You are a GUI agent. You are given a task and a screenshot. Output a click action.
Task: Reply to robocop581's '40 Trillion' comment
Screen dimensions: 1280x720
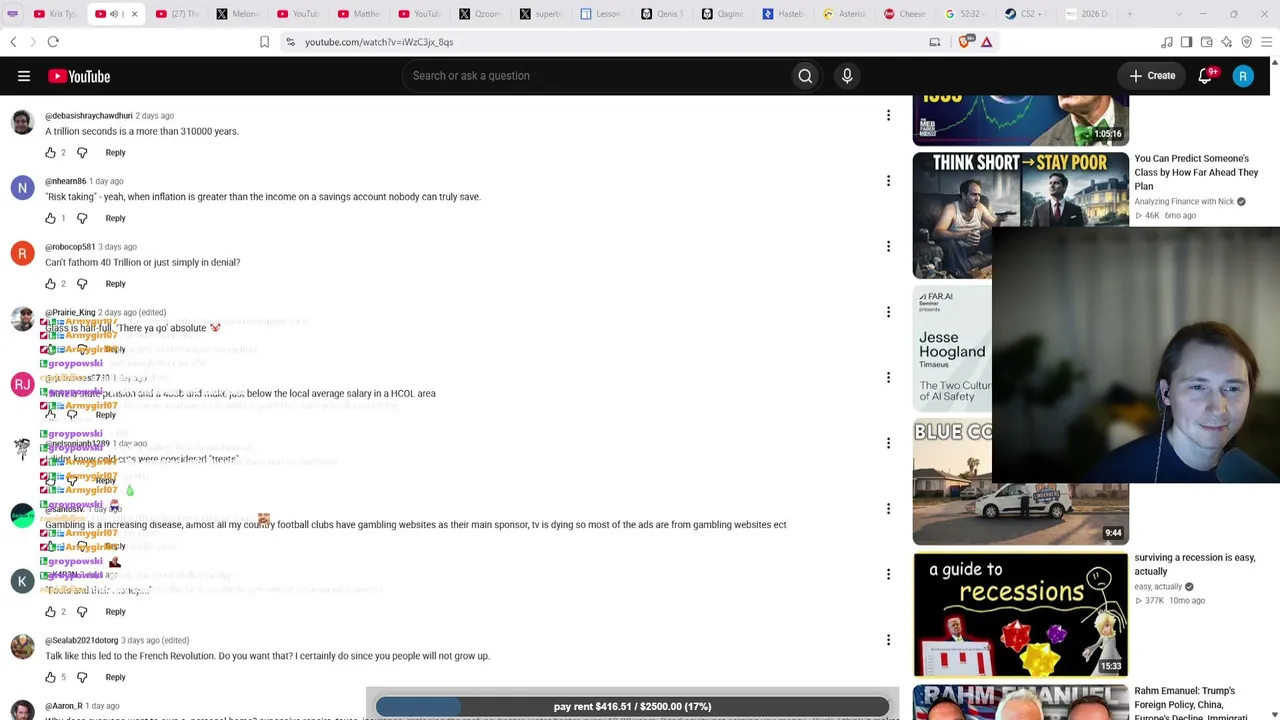115,284
